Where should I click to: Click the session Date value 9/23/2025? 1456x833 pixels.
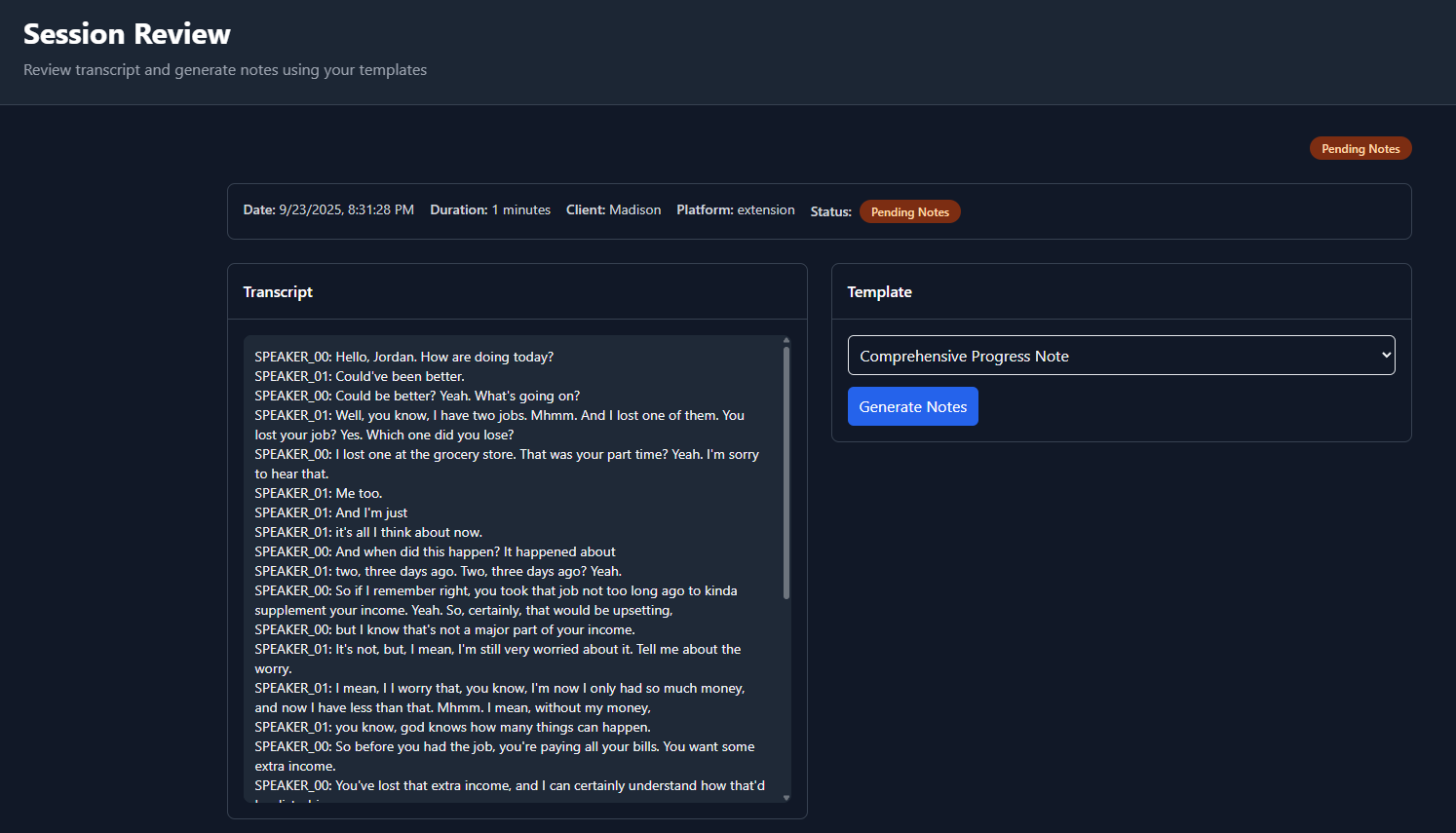[x=346, y=210]
